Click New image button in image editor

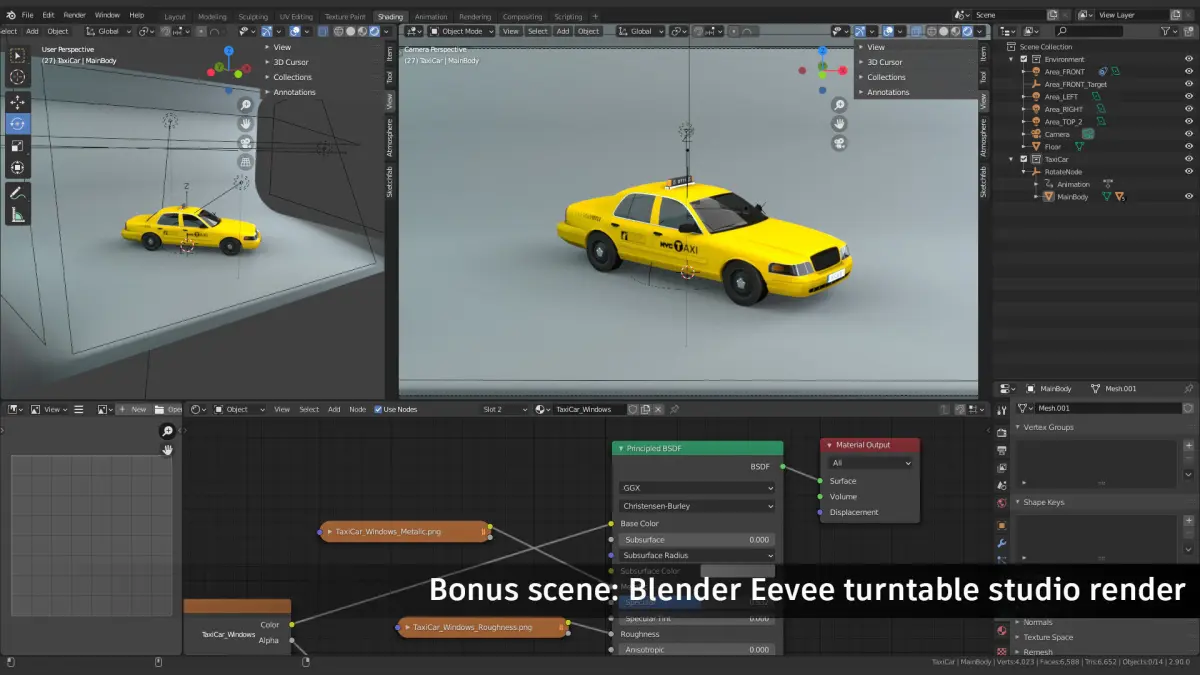[133, 409]
